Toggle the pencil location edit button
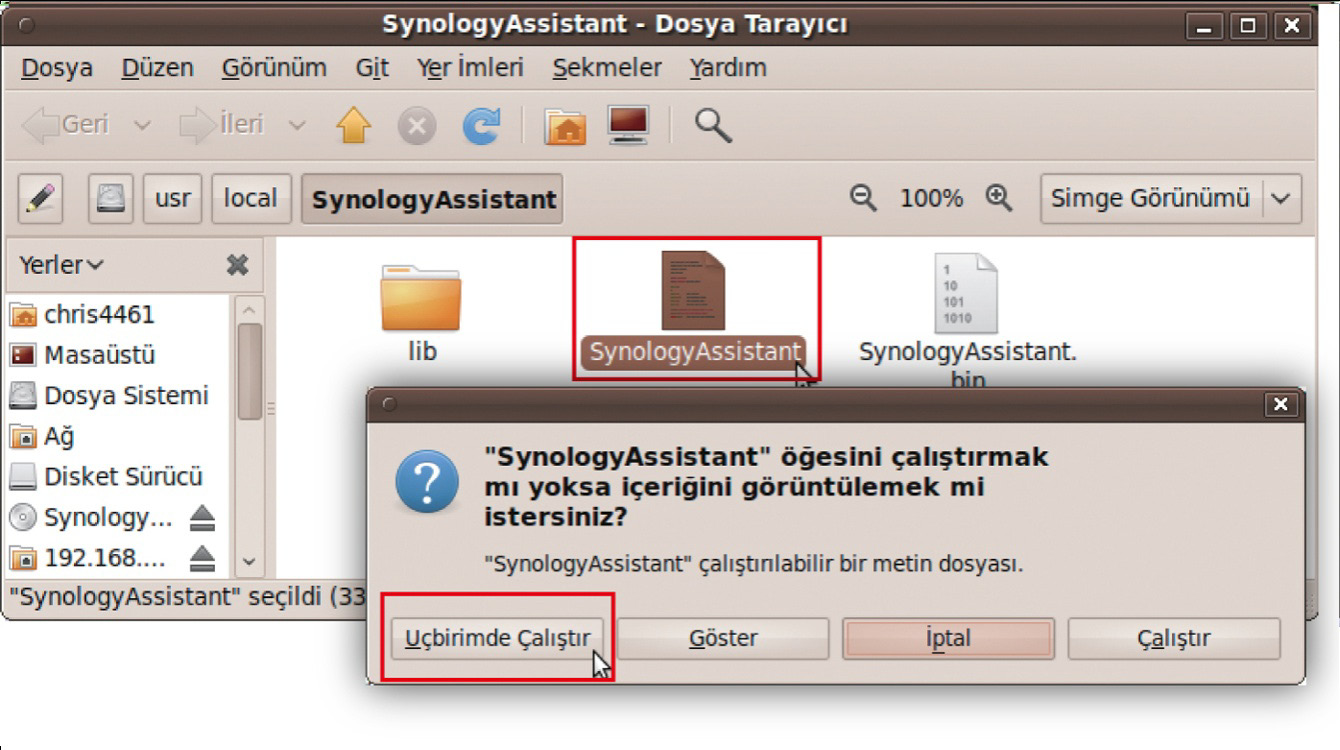Image resolution: width=1340 pixels, height=750 pixels. click(41, 198)
